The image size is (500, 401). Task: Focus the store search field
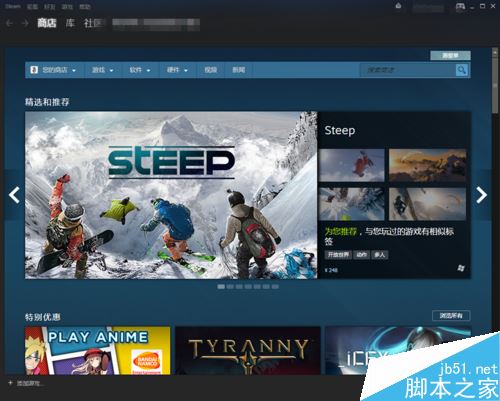click(x=408, y=70)
